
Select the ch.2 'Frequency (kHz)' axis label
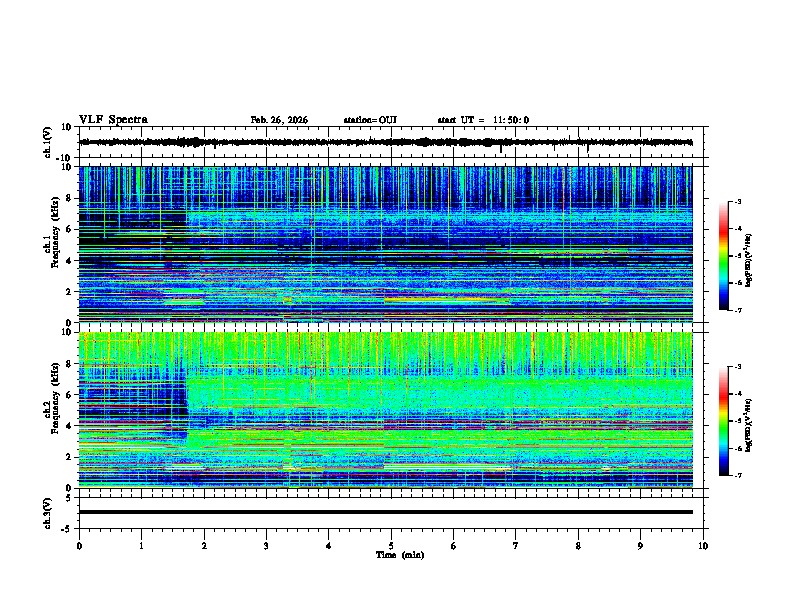click(x=56, y=398)
